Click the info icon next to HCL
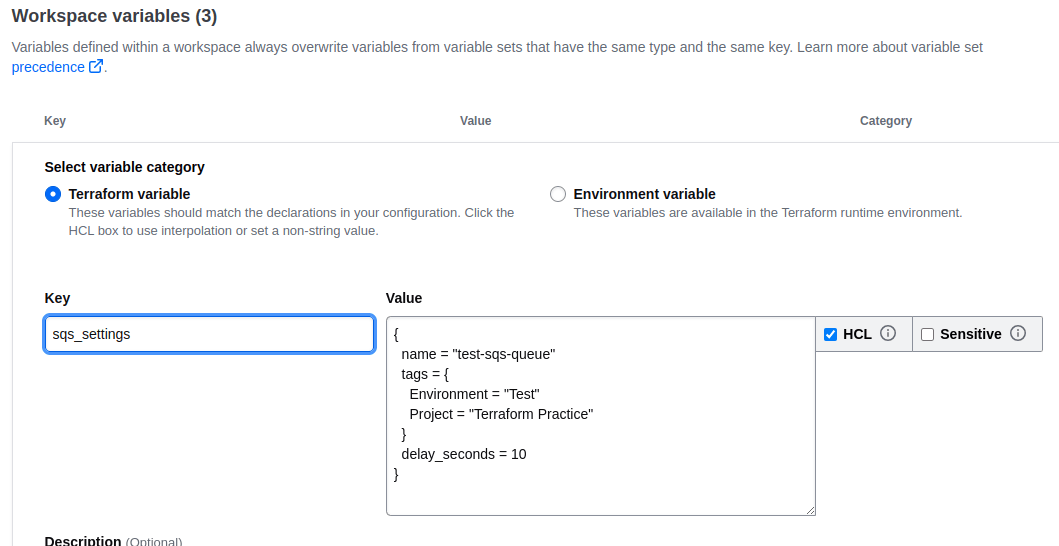 click(x=888, y=333)
